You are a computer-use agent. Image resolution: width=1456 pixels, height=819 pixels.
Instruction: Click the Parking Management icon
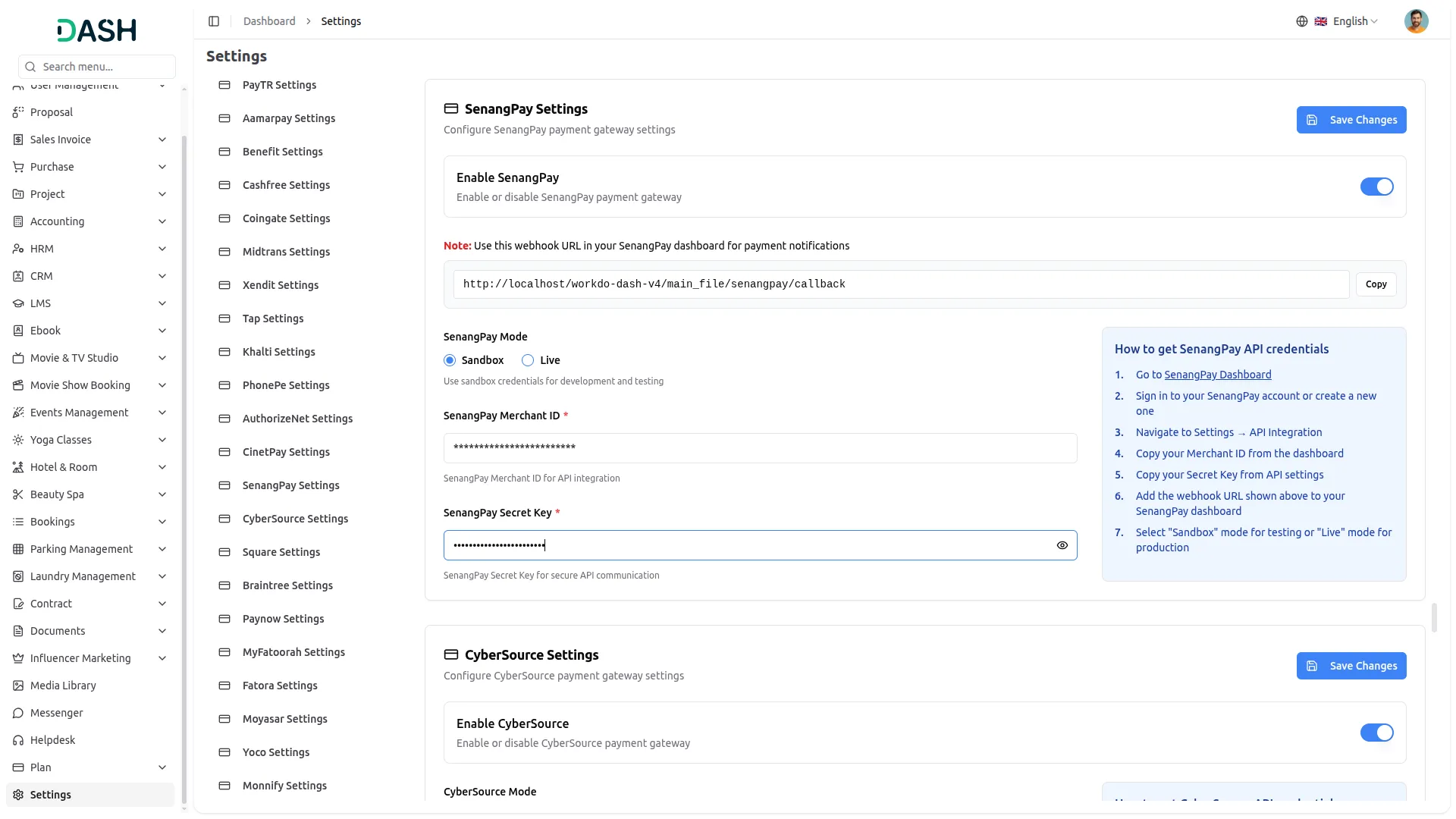pyautogui.click(x=18, y=549)
